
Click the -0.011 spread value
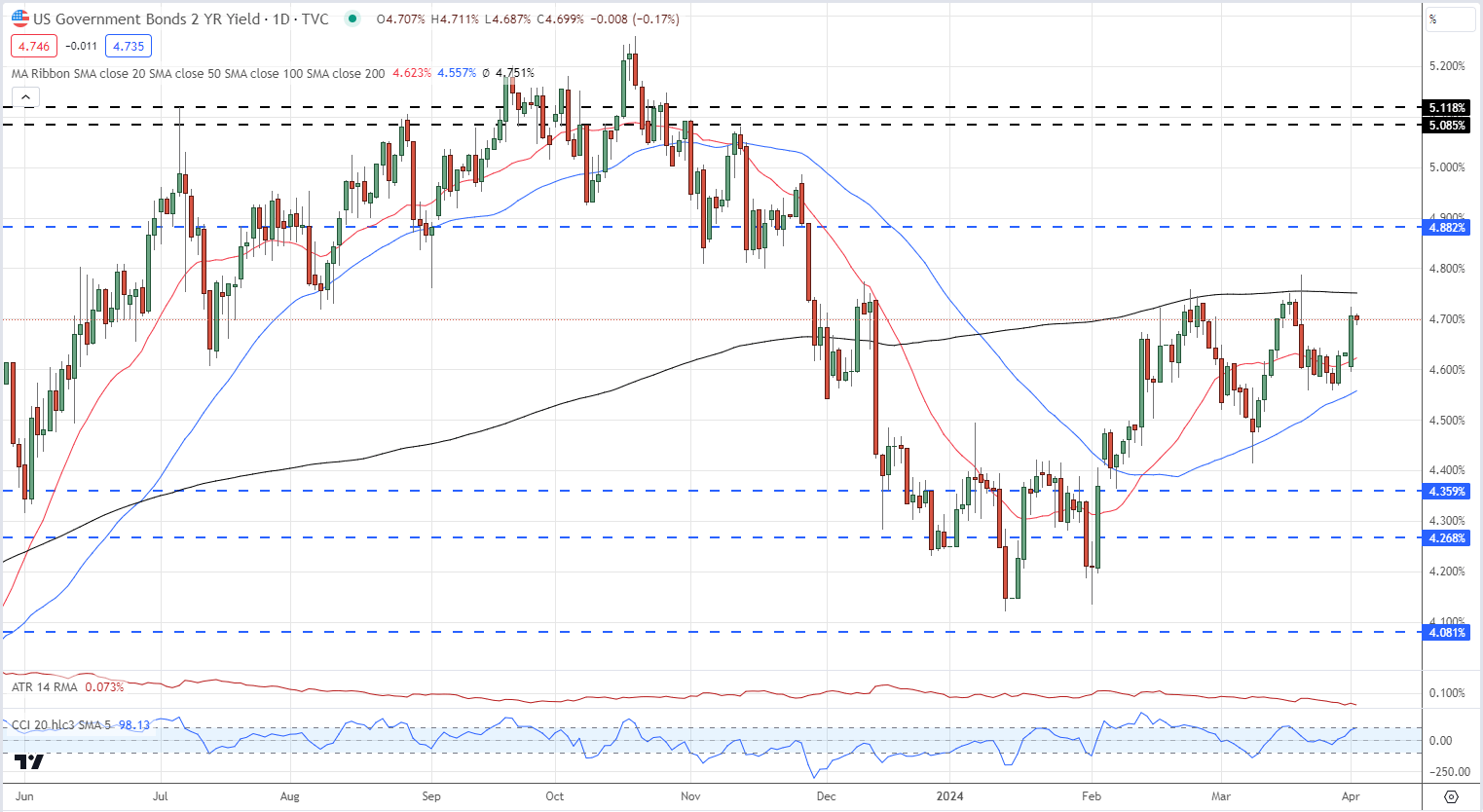[81, 46]
